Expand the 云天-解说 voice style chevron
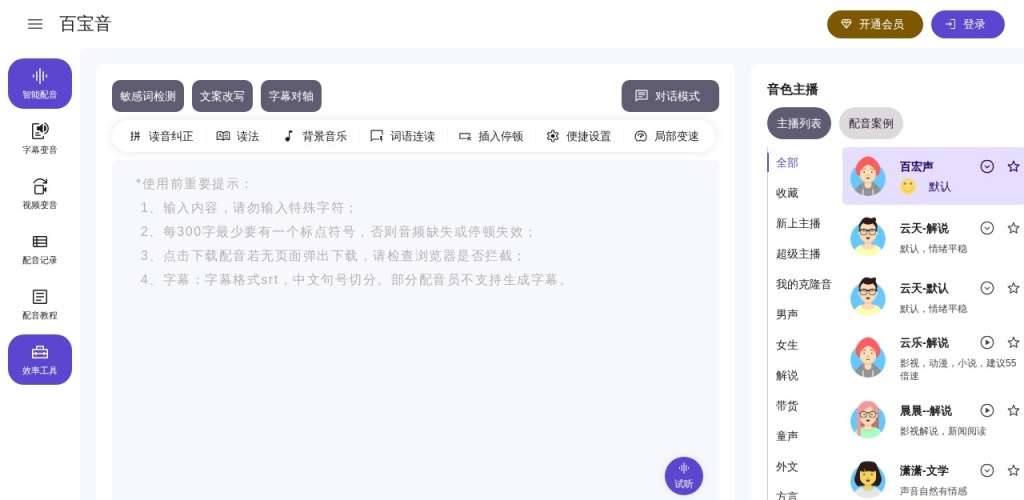Viewport: 1024px width, 500px height. tap(987, 228)
